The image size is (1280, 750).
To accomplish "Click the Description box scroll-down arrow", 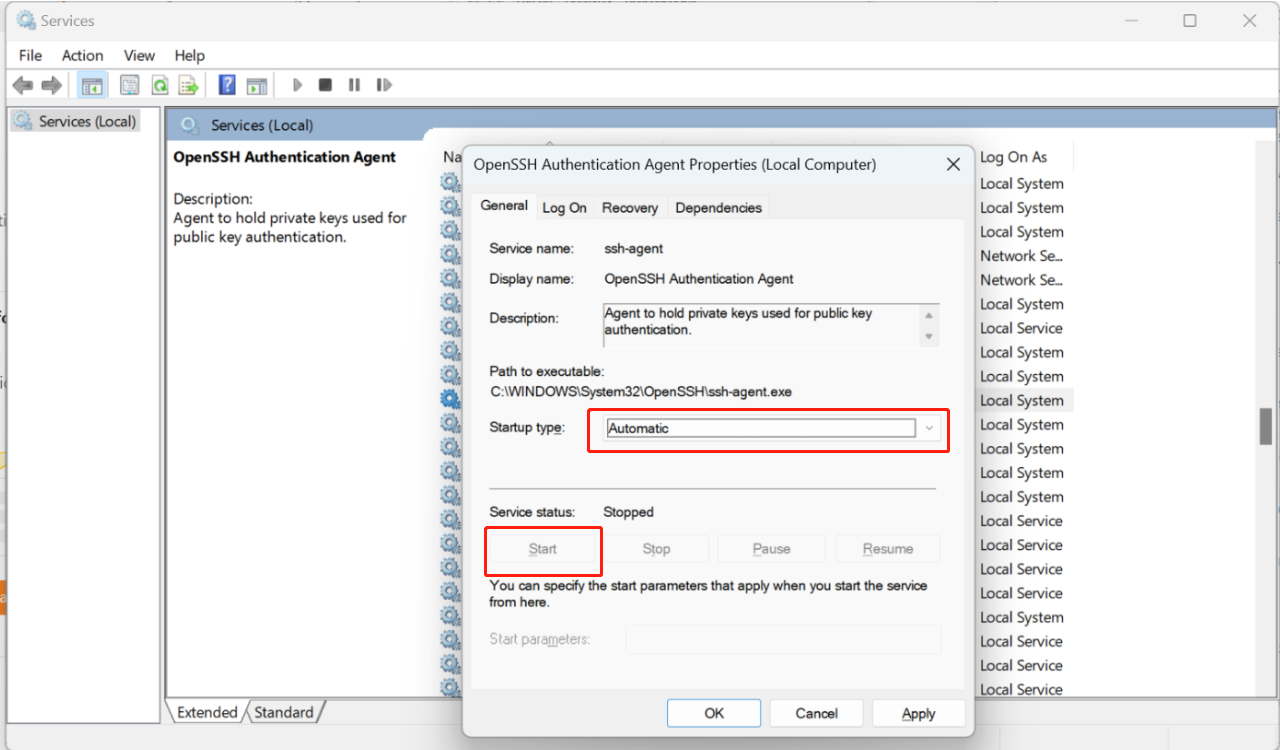I will [x=929, y=336].
